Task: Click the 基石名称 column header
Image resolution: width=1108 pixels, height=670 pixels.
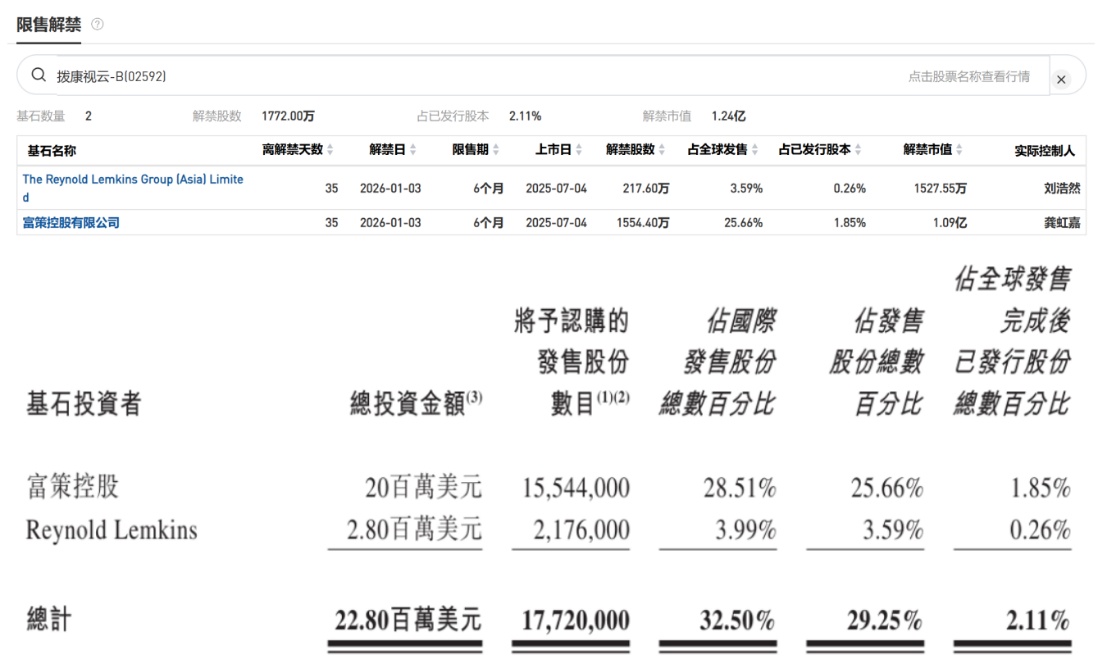Action: click(x=51, y=151)
